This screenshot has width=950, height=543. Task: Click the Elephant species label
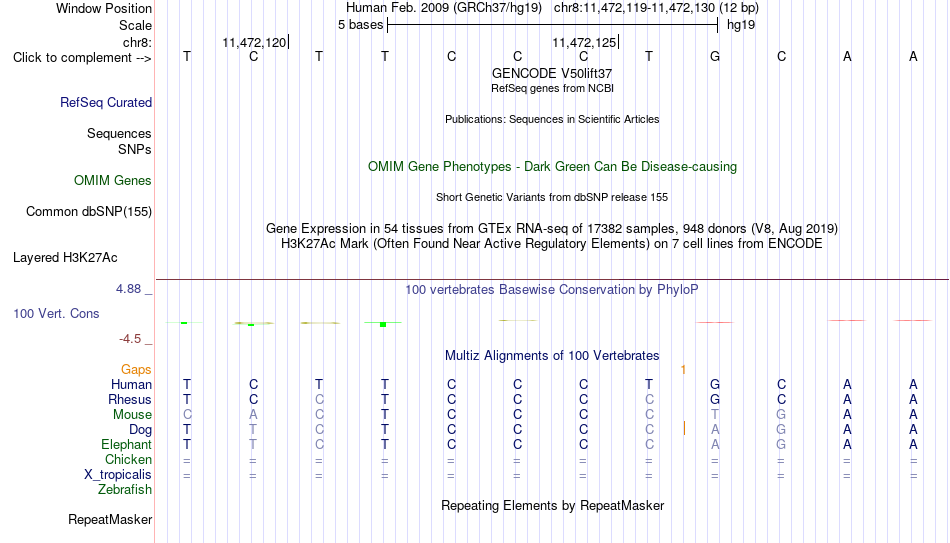(127, 444)
